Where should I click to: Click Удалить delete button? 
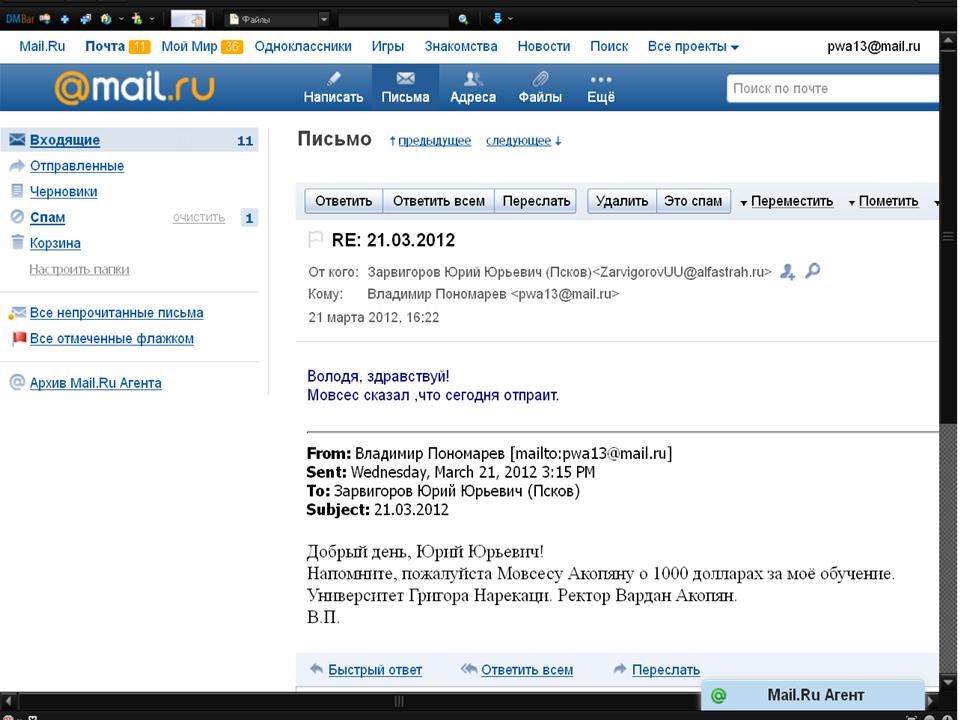coord(621,201)
